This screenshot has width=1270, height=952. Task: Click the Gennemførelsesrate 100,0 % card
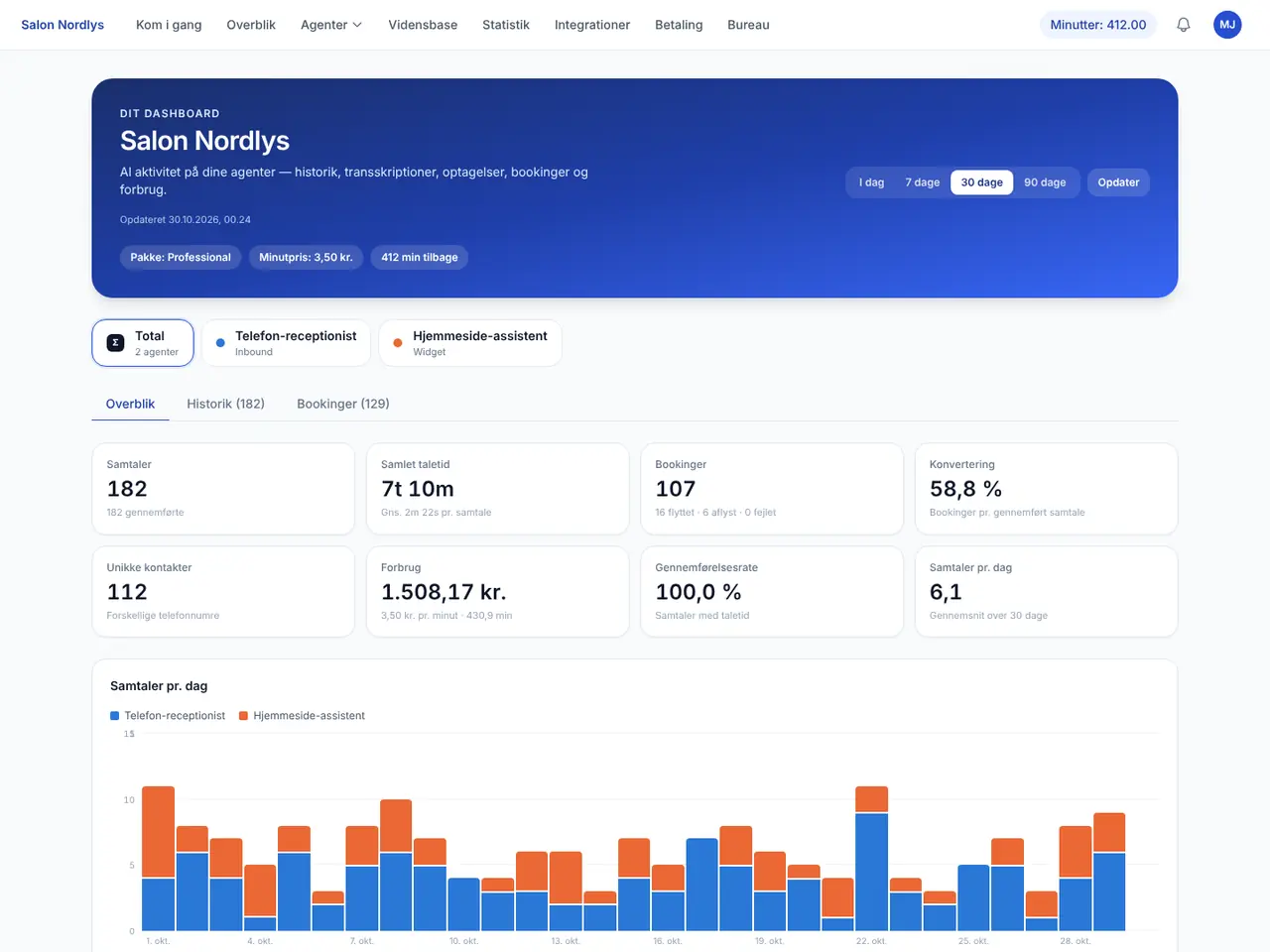(772, 592)
